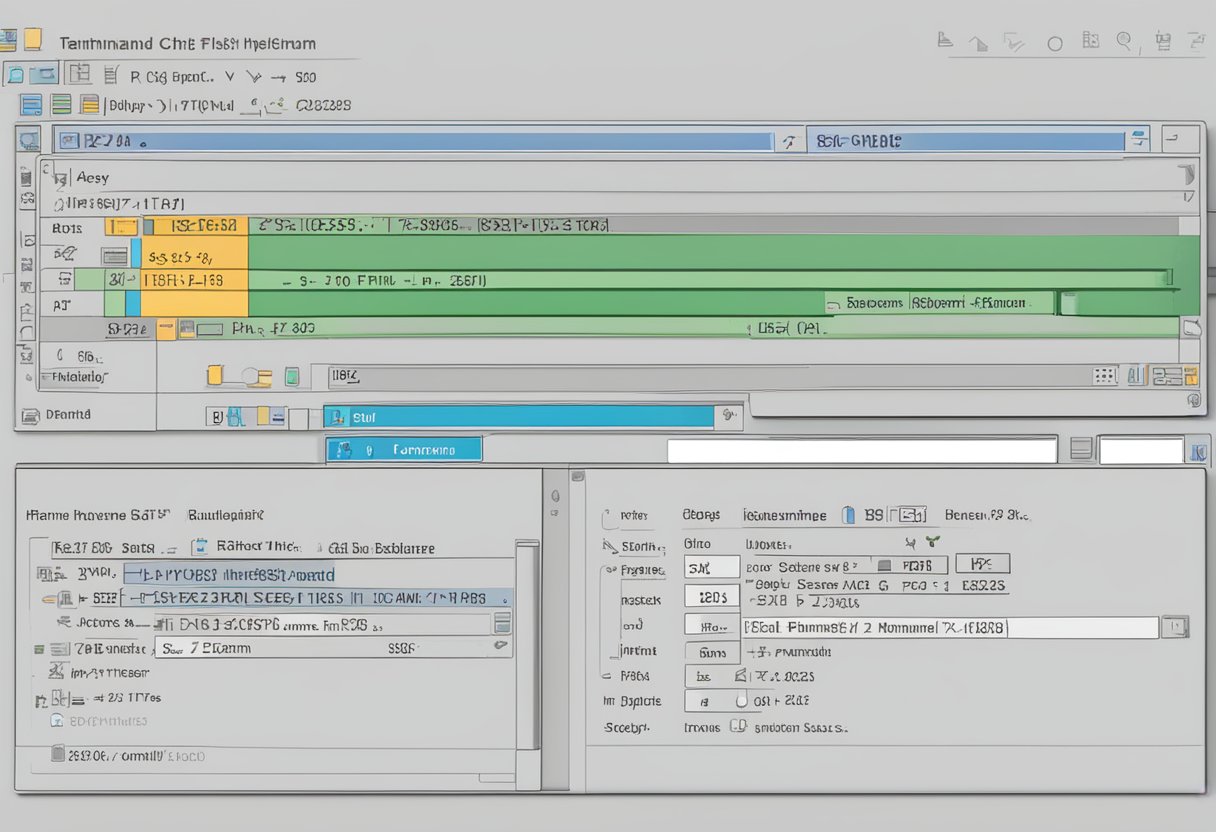The image size is (1216, 832).
Task: Open dropdown button at end of Fbmnssen field
Action: click(1176, 628)
